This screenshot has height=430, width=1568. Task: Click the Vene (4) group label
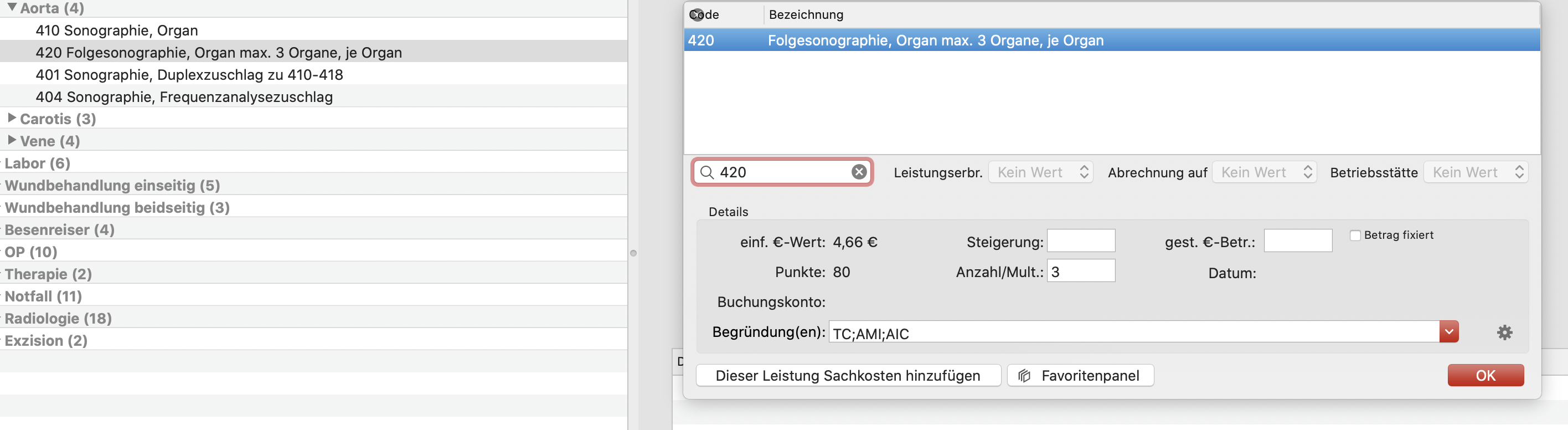(x=50, y=141)
